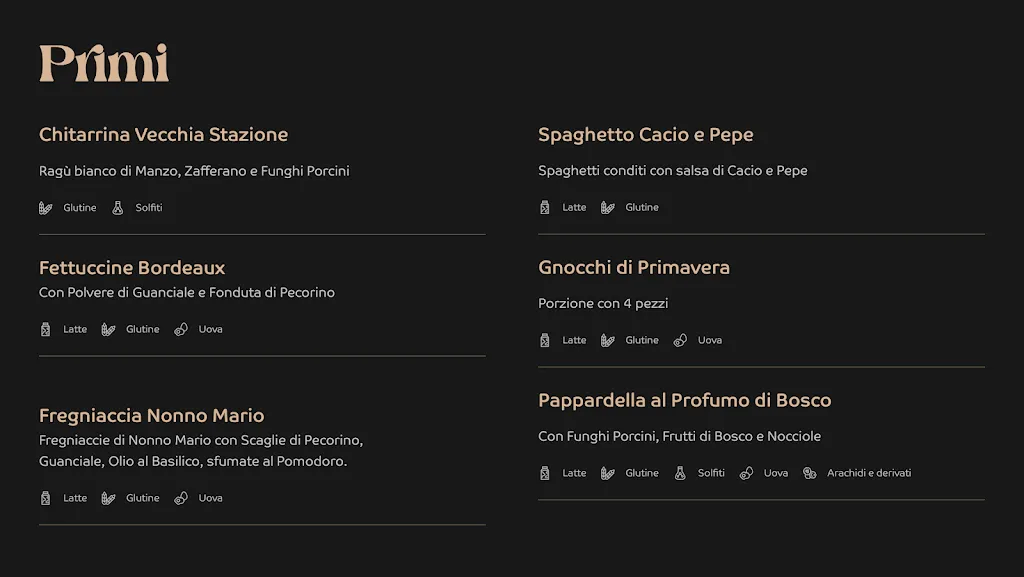Image resolution: width=1024 pixels, height=577 pixels.
Task: Click the Uova icon under Gnocchi di Primavera
Action: point(680,340)
